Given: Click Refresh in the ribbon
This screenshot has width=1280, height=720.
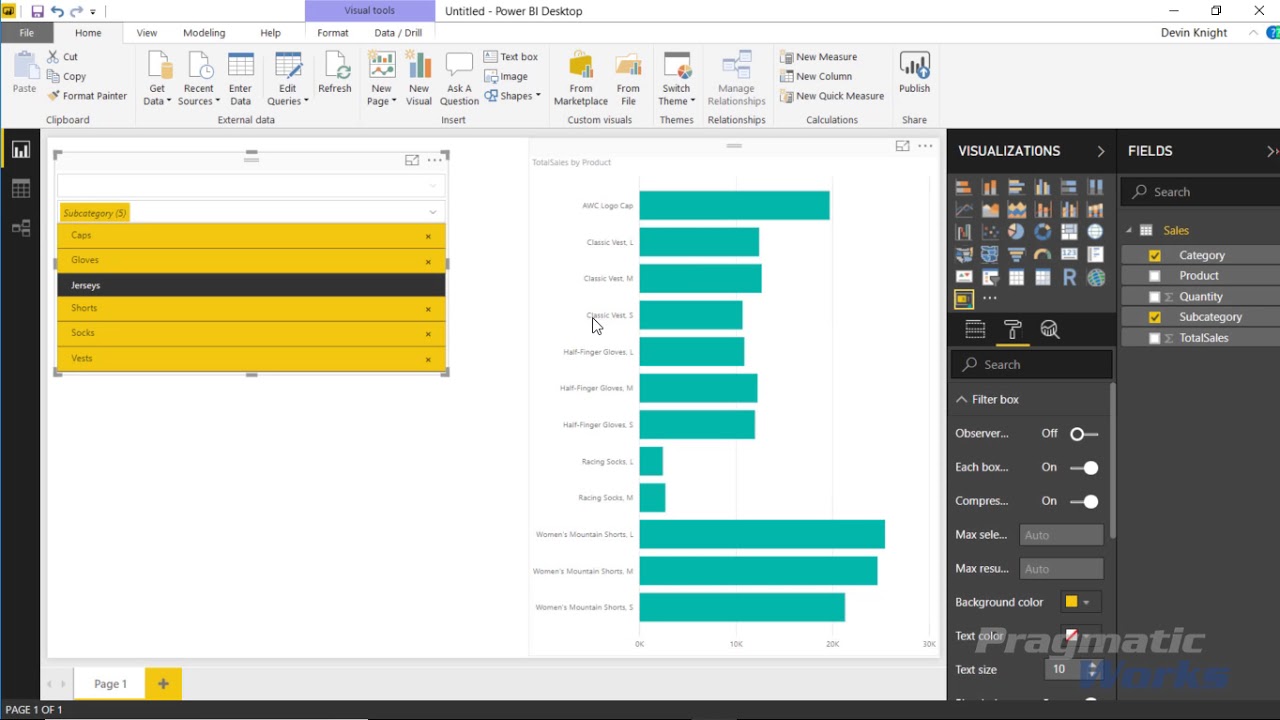Looking at the screenshot, I should 335,73.
